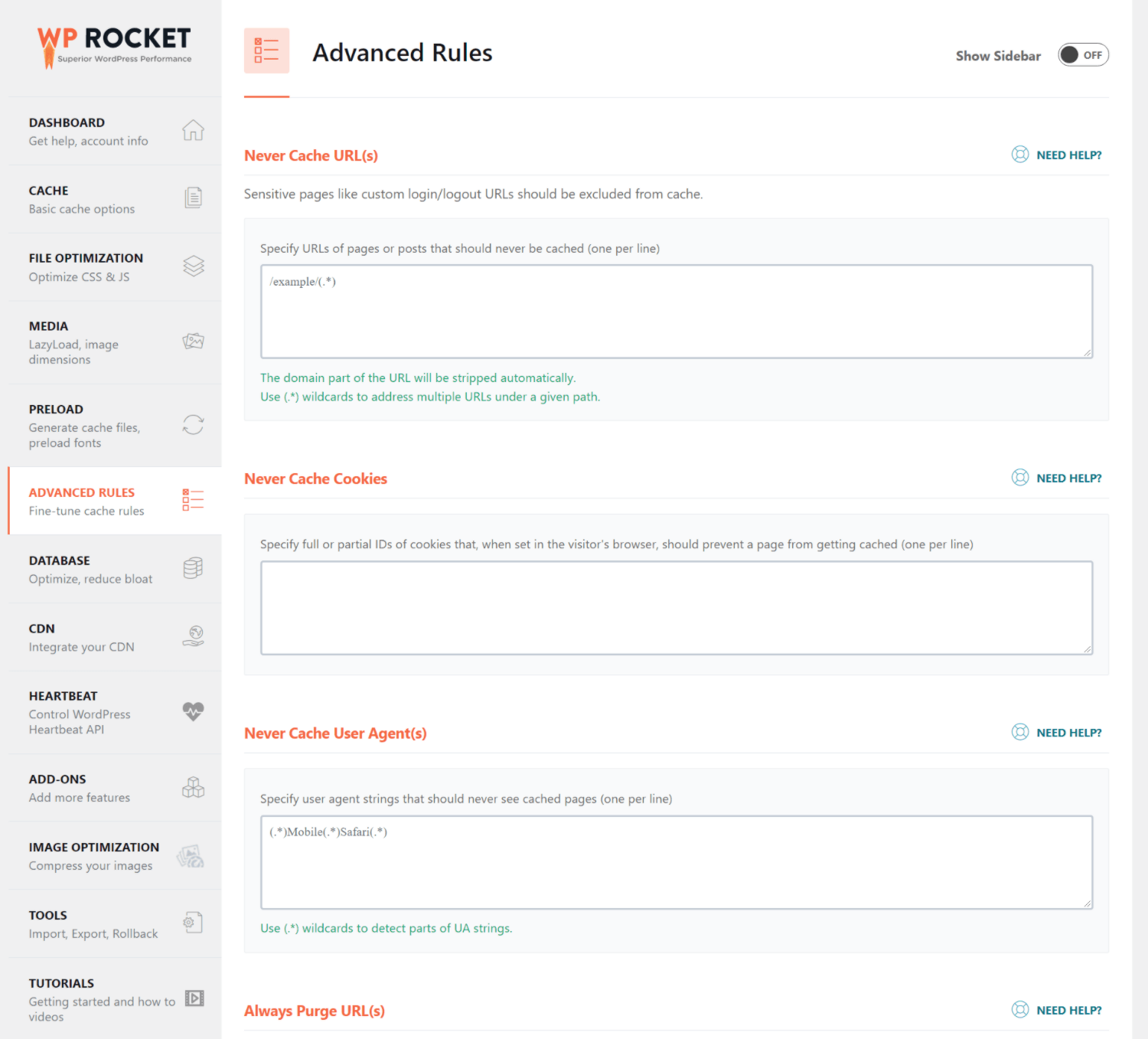Click the Advanced Rules page title
Viewport: 1148px width, 1039px height.
tap(402, 52)
